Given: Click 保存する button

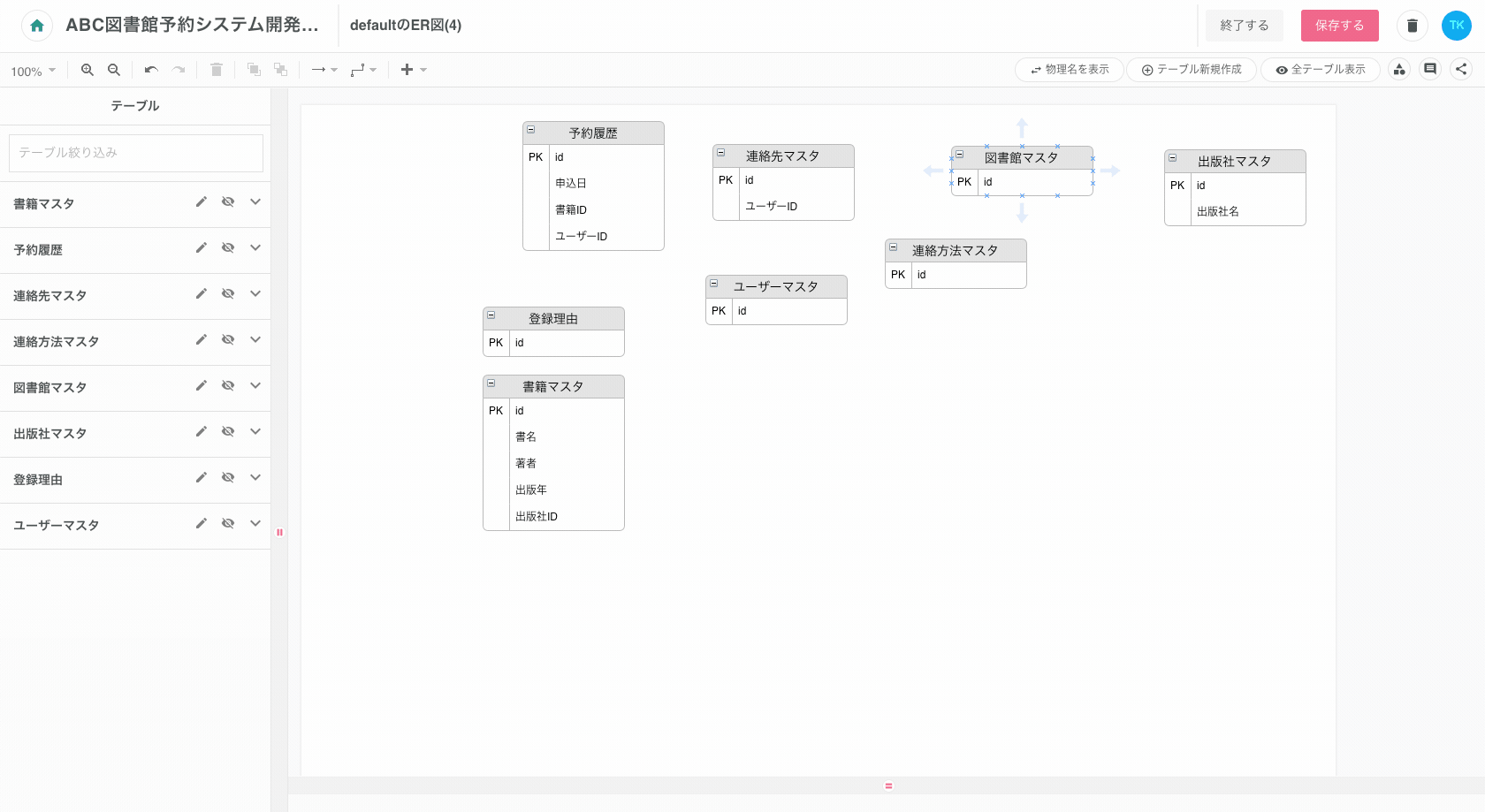Looking at the screenshot, I should click(x=1339, y=26).
